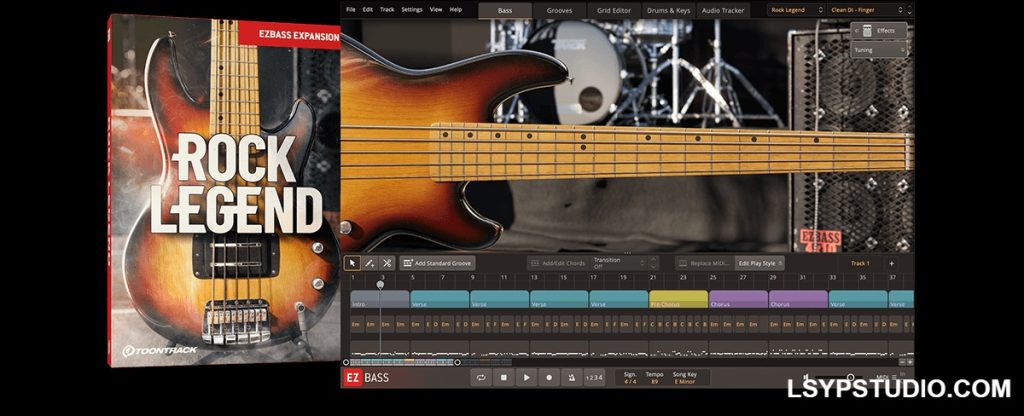
Task: Toggle the metronome icon
Action: point(571,377)
